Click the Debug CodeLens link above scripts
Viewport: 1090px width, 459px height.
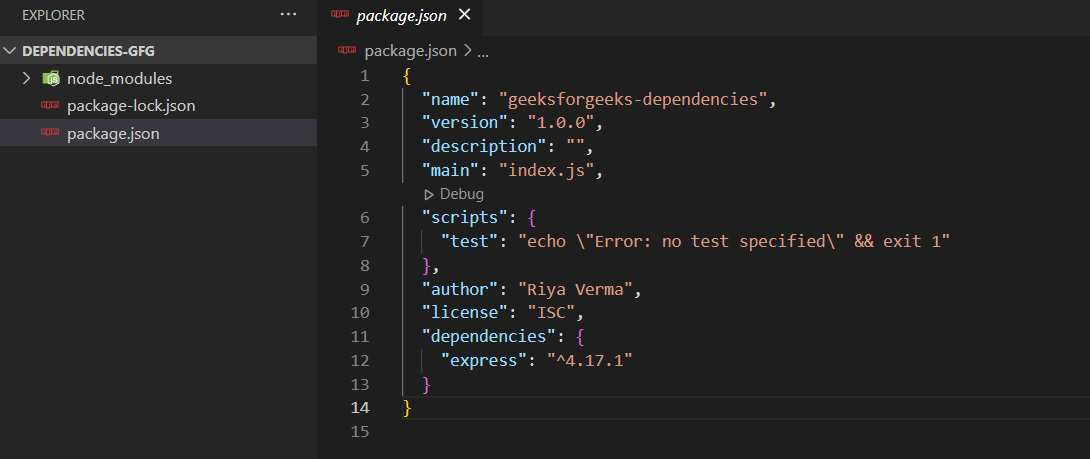(x=461, y=194)
